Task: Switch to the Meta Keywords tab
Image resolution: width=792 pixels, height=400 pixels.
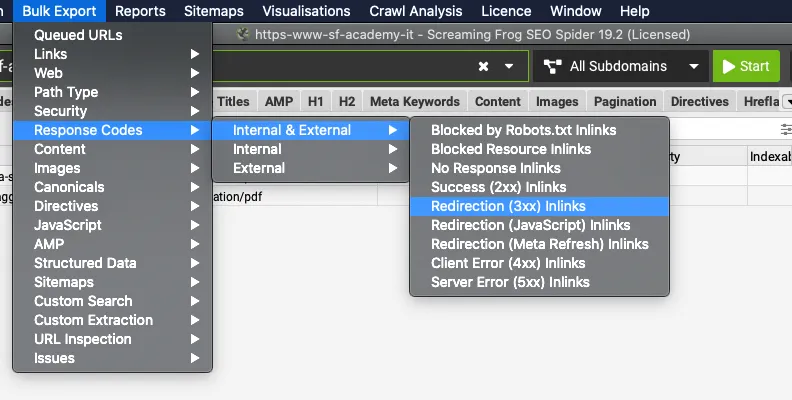Action: (x=414, y=101)
